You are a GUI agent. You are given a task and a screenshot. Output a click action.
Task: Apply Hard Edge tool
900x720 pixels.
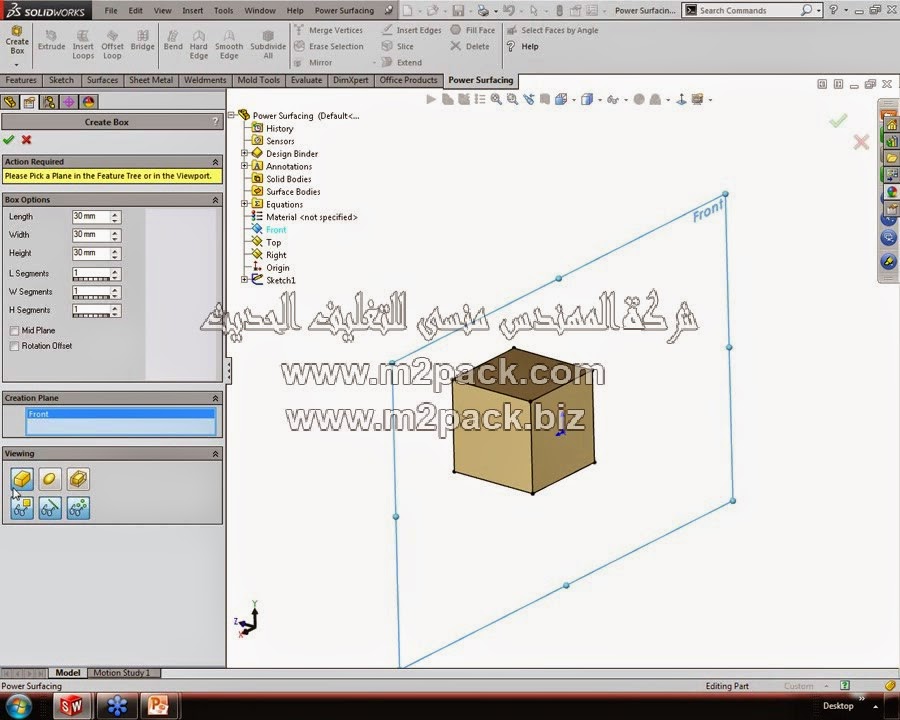point(199,45)
